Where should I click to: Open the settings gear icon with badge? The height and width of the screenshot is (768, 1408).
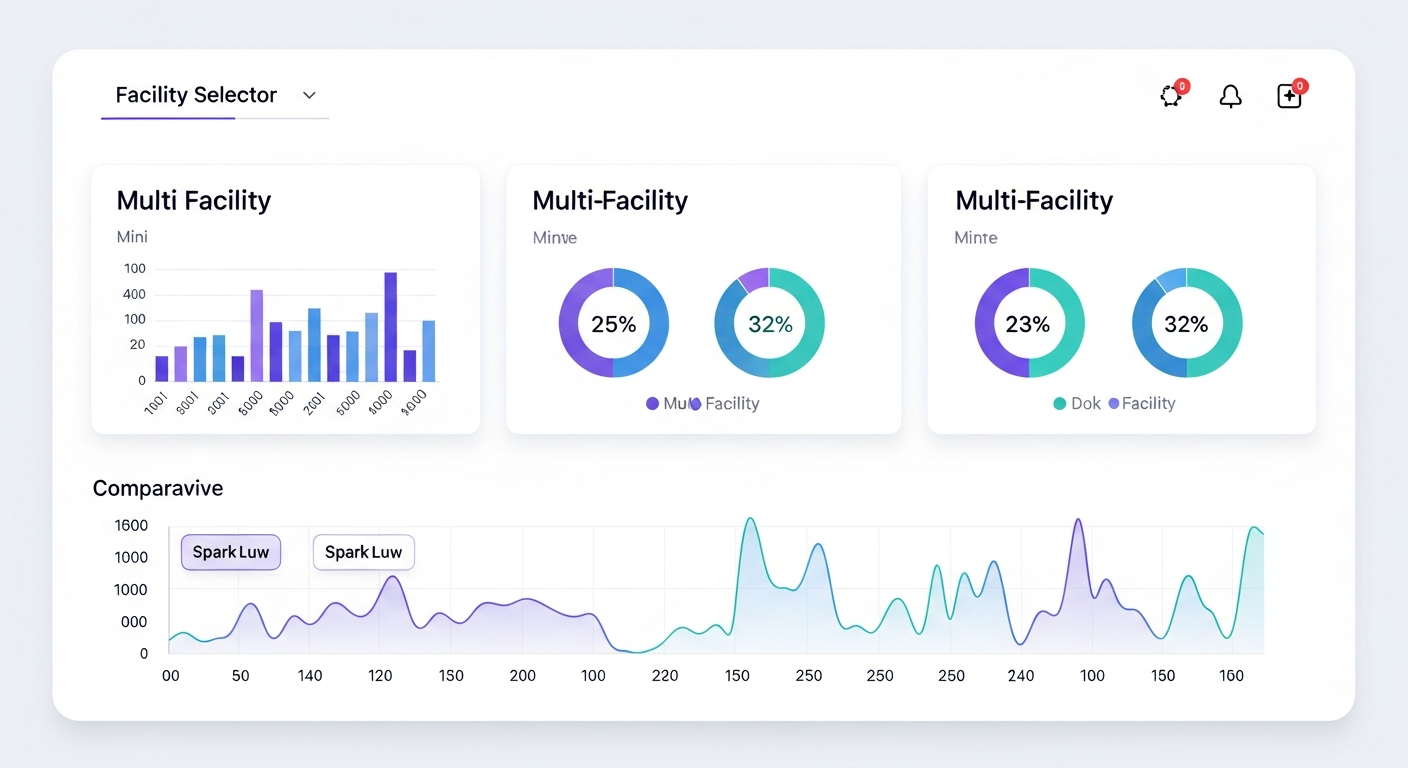click(1171, 96)
